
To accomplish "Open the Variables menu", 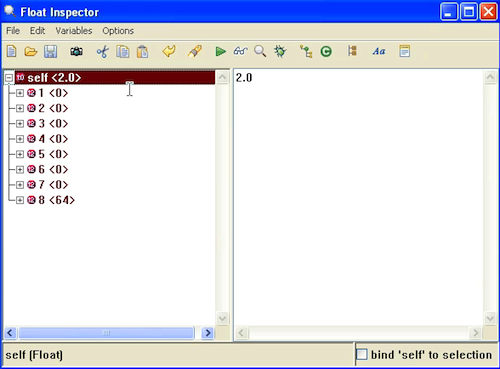I will pos(74,31).
